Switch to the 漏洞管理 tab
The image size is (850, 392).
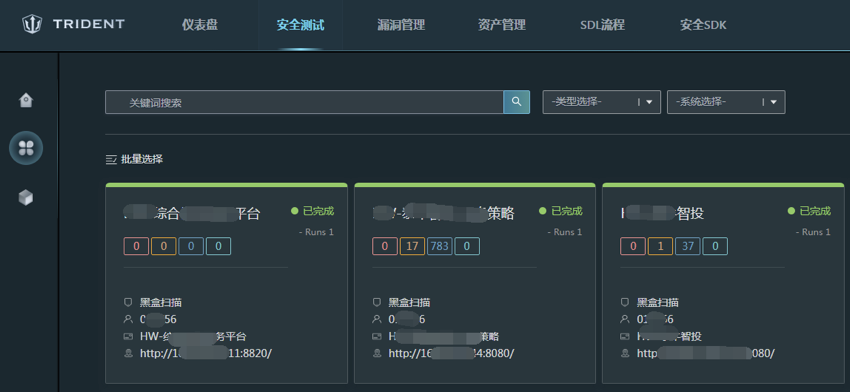[x=401, y=25]
